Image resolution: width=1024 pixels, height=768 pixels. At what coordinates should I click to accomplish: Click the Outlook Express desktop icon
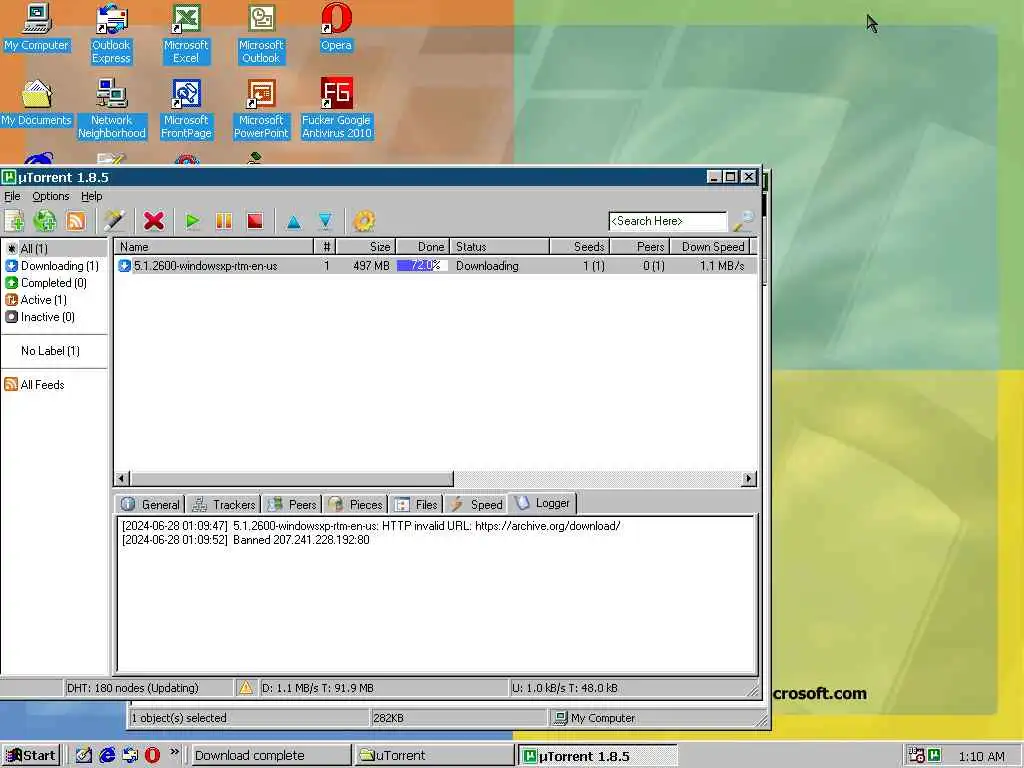pyautogui.click(x=112, y=34)
